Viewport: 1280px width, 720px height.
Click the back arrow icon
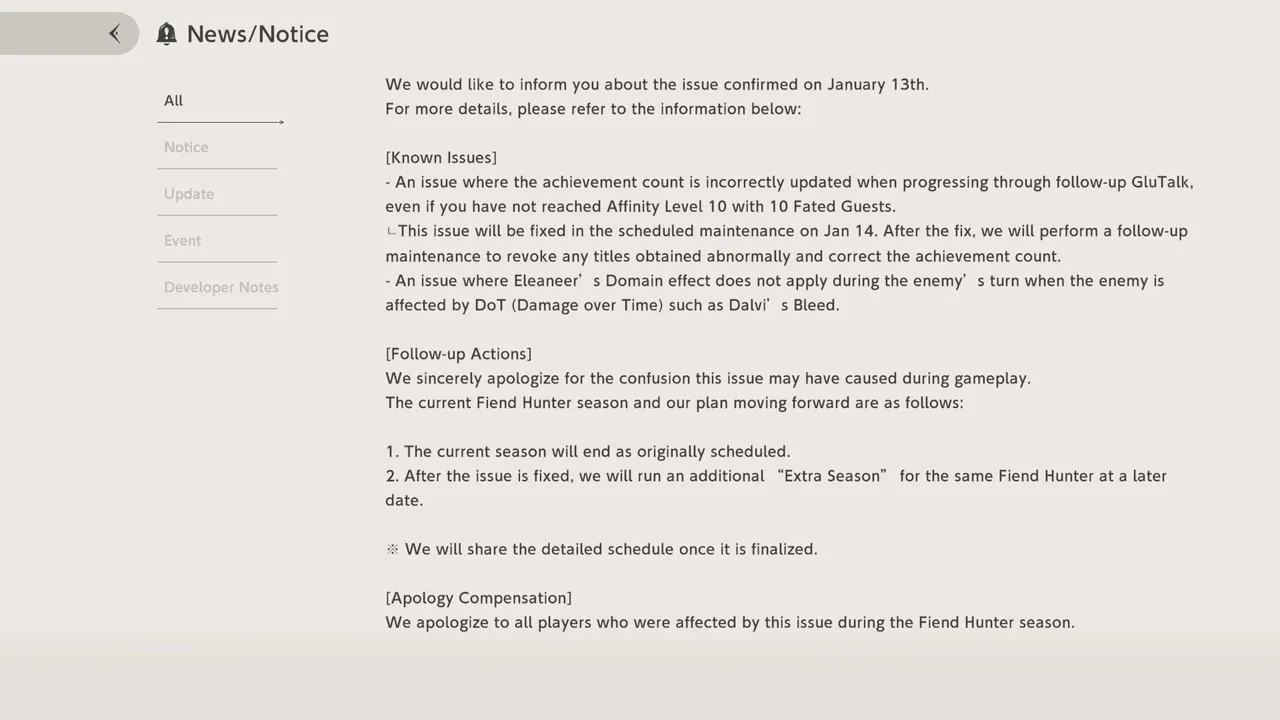pos(115,34)
